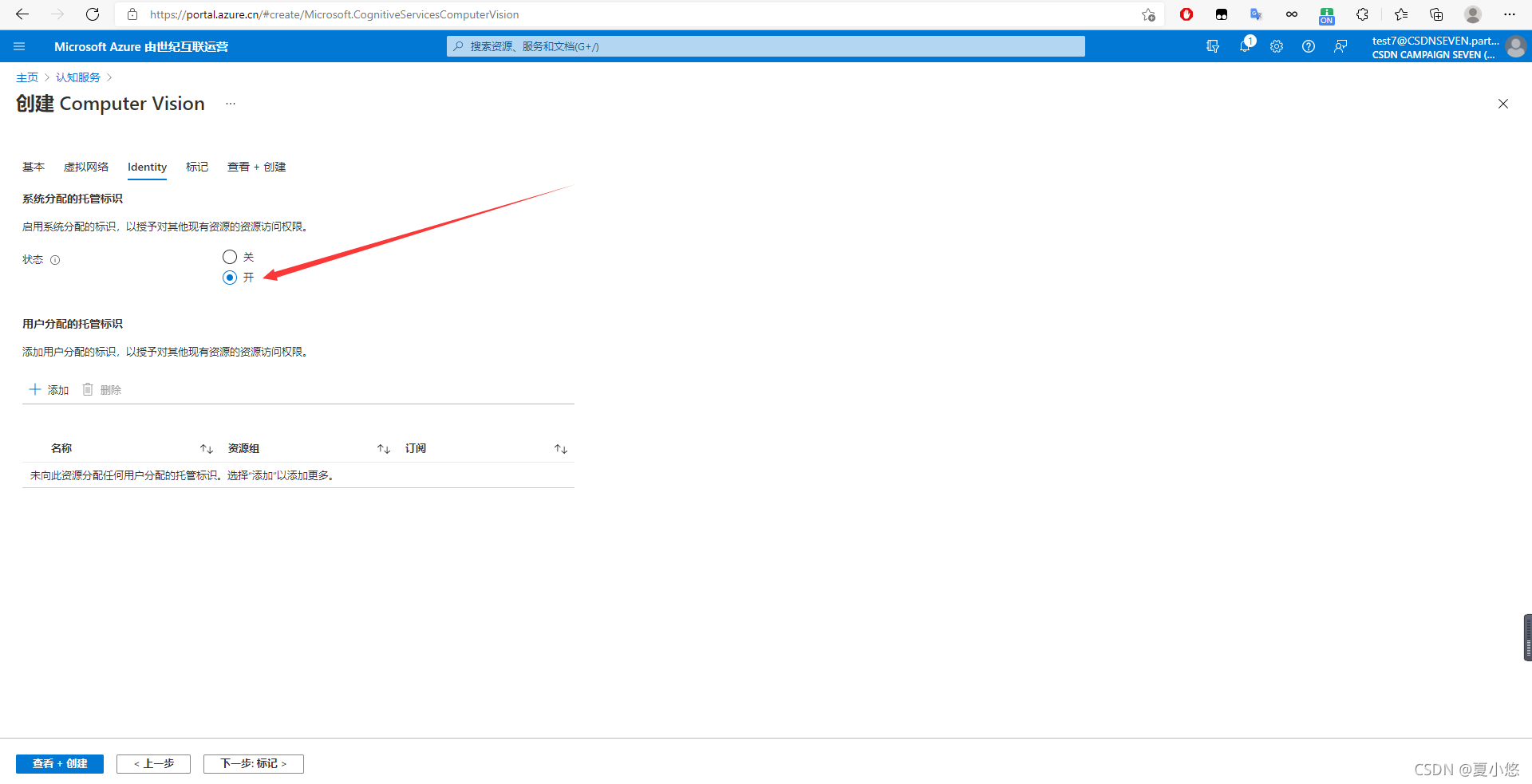
Task: Switch to the 基本 tab
Action: pyautogui.click(x=34, y=167)
